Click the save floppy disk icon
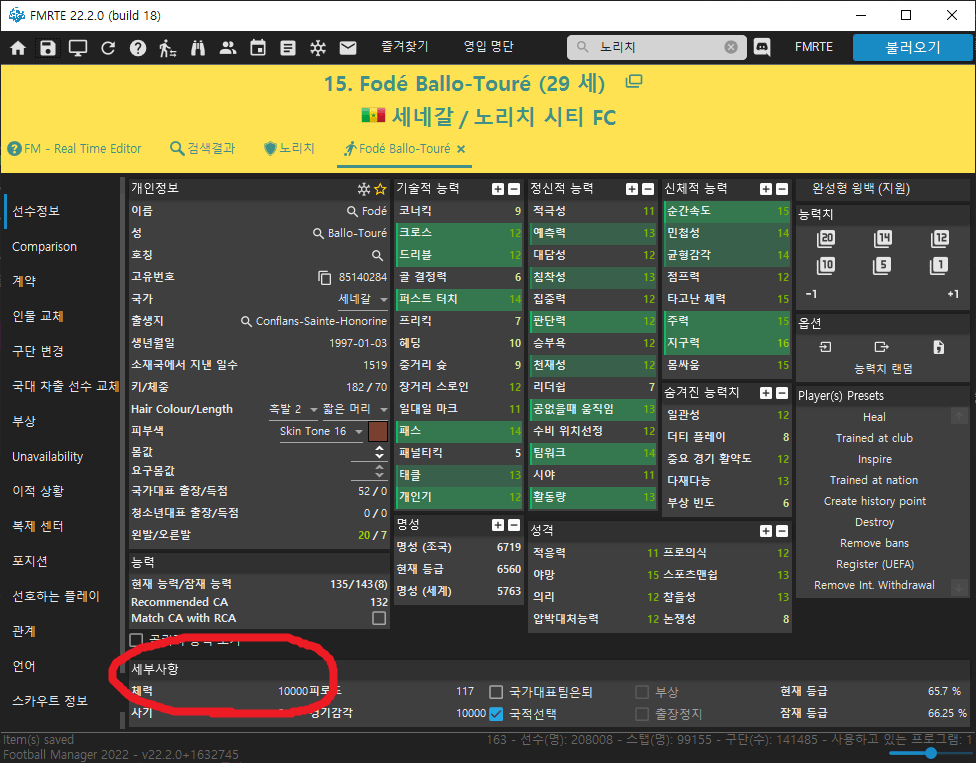The width and height of the screenshot is (976, 763). click(x=48, y=48)
